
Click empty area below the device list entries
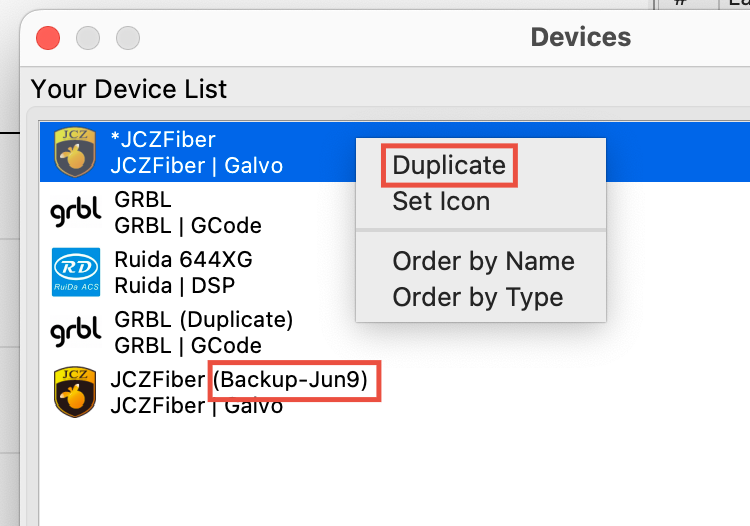tap(395, 473)
